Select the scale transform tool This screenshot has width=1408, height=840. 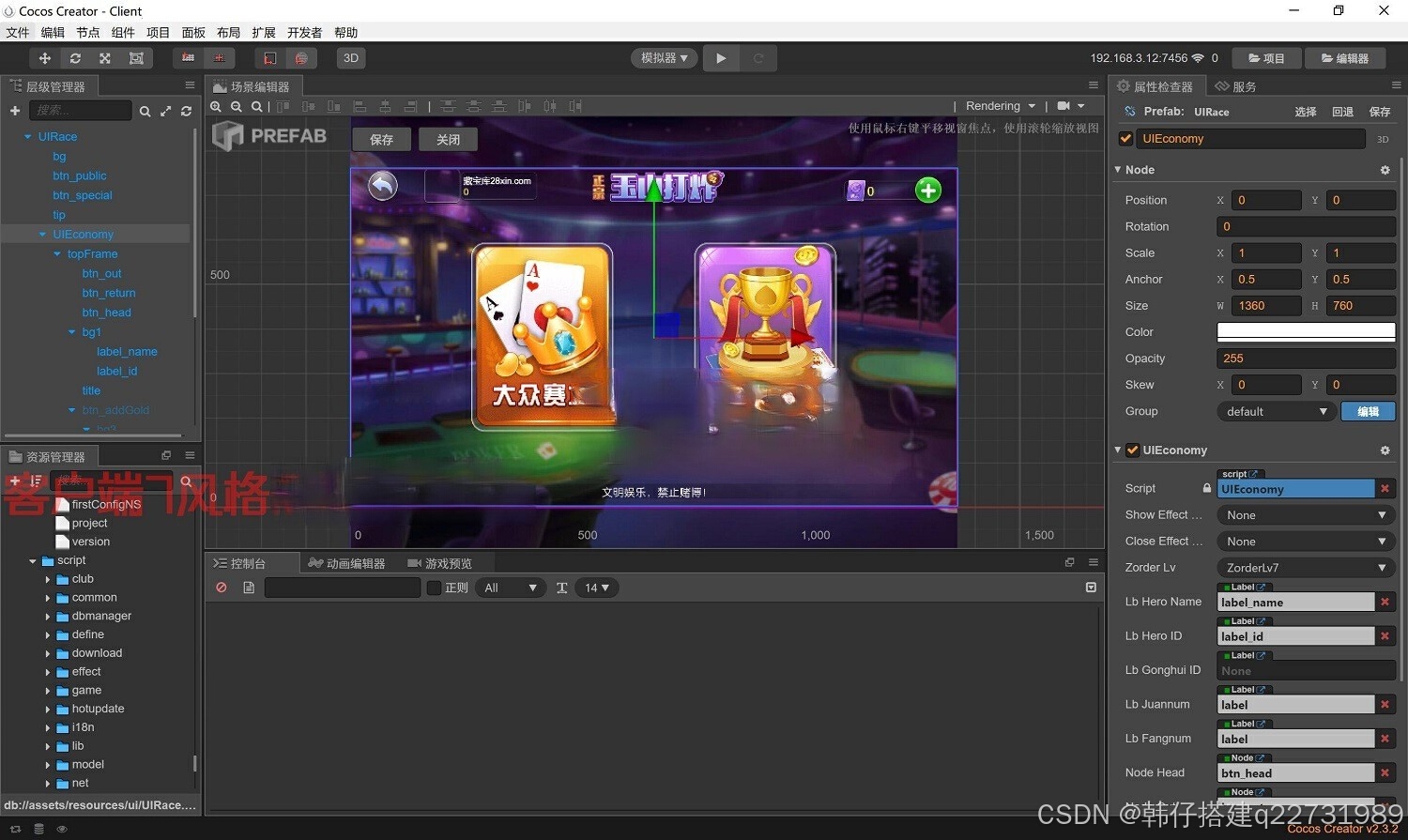[x=105, y=58]
